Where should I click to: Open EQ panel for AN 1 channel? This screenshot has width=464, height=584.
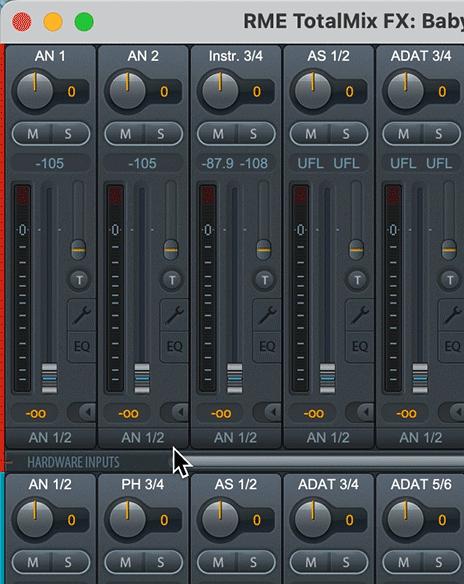tap(82, 347)
